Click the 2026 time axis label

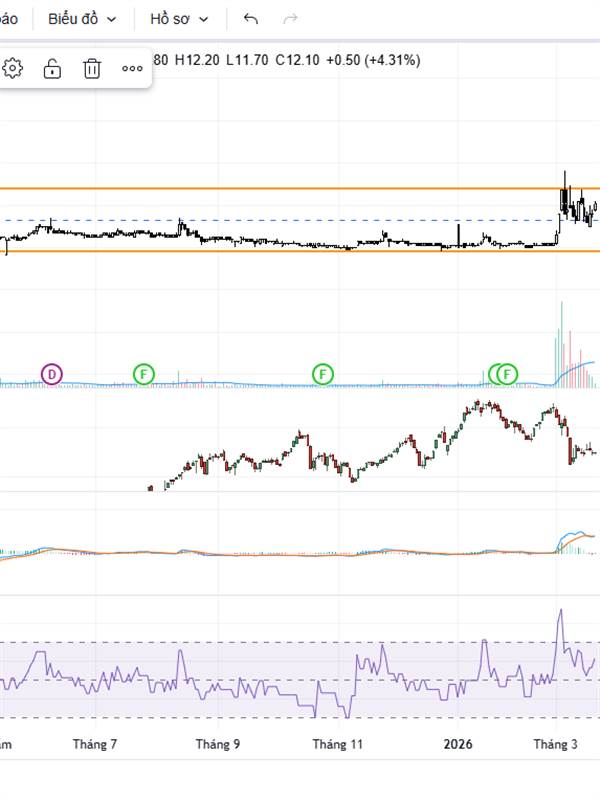458,744
